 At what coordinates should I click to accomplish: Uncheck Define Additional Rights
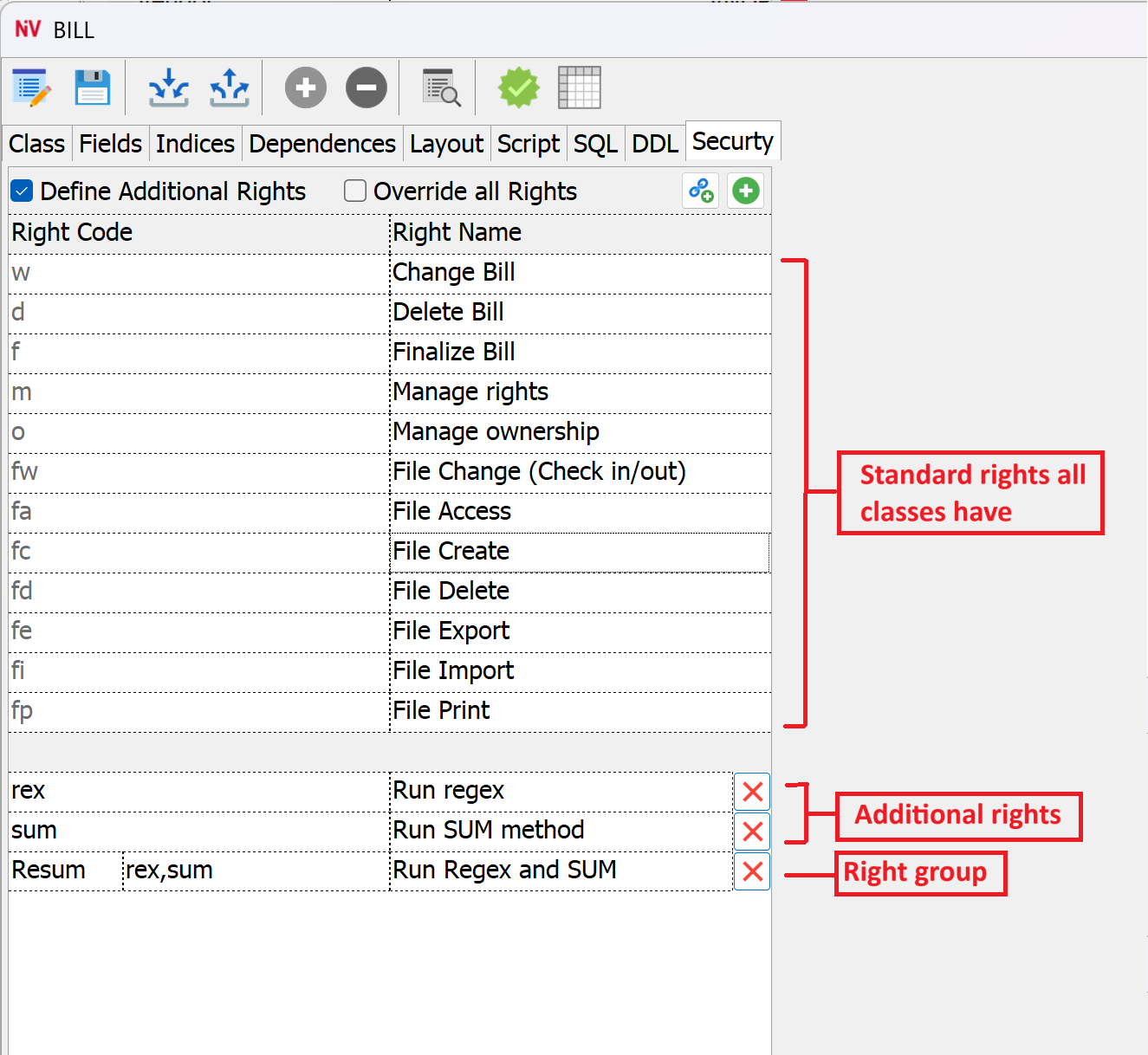click(22, 191)
